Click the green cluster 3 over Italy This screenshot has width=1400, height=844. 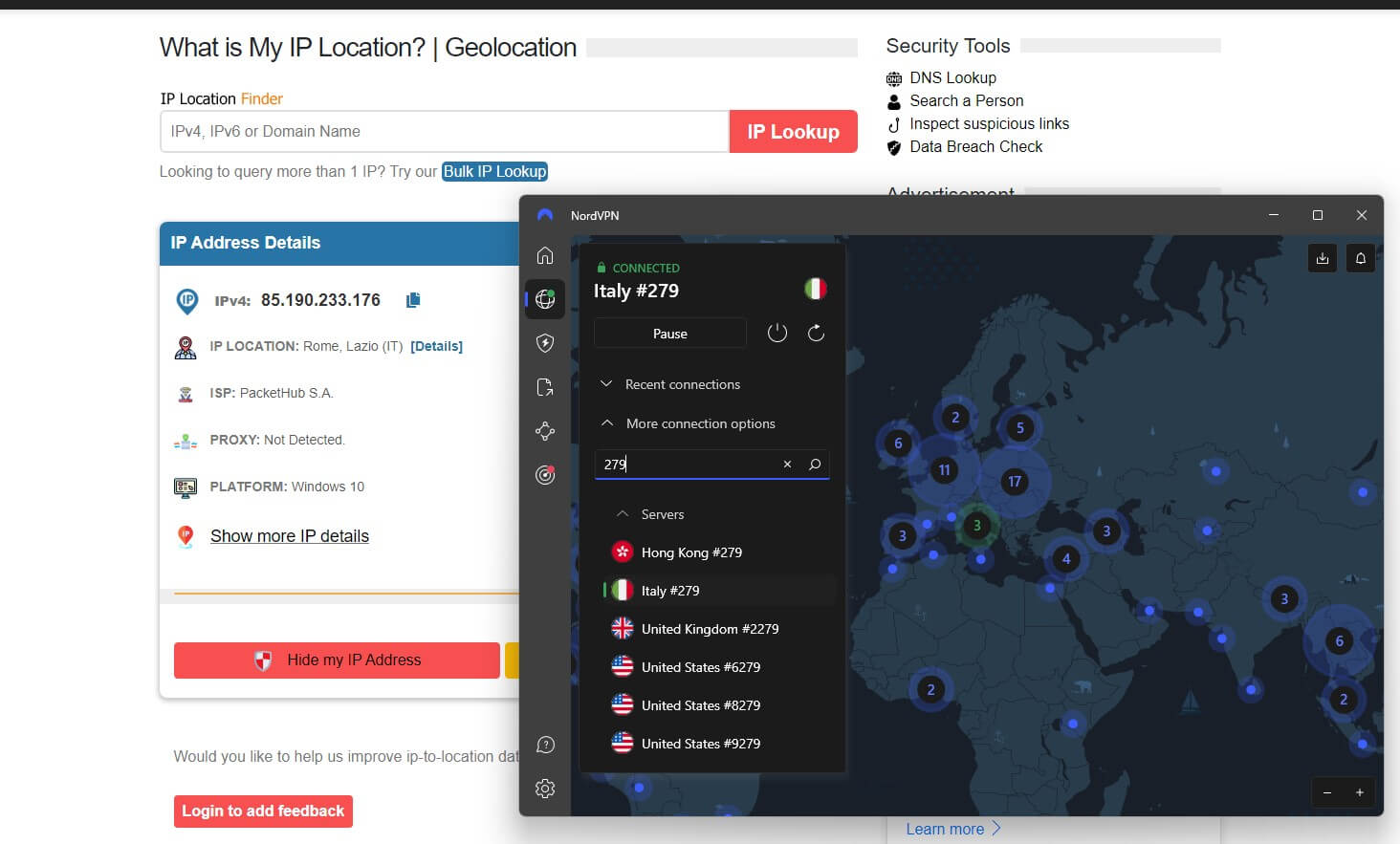tap(976, 525)
